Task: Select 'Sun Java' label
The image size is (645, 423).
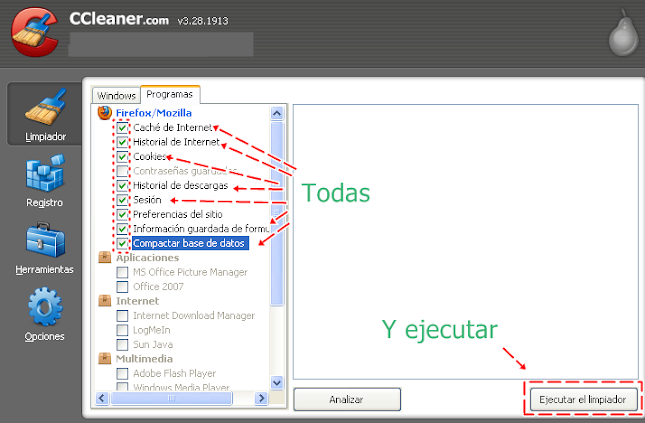Action: 153,344
